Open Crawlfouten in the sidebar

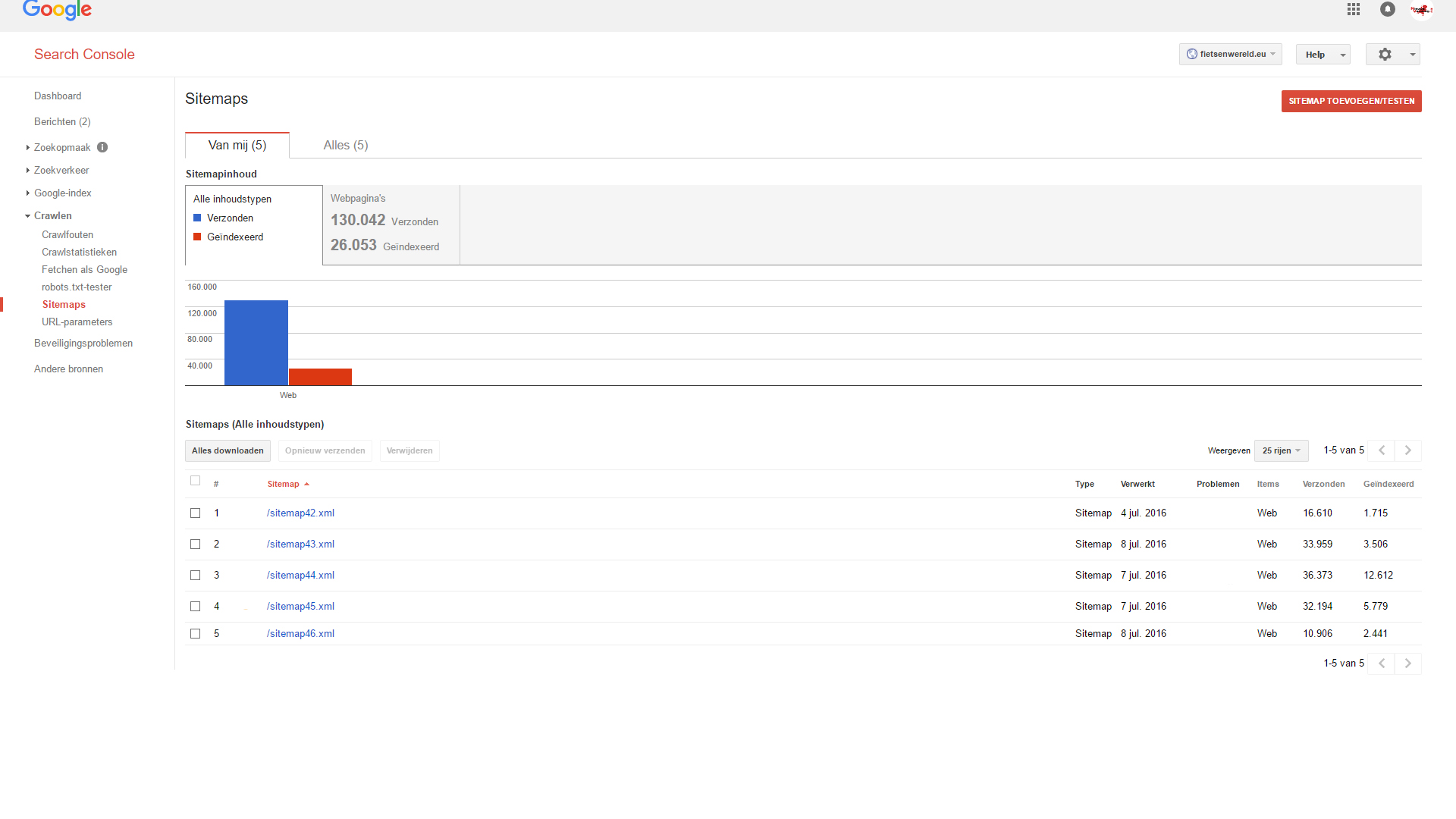pyautogui.click(x=67, y=235)
